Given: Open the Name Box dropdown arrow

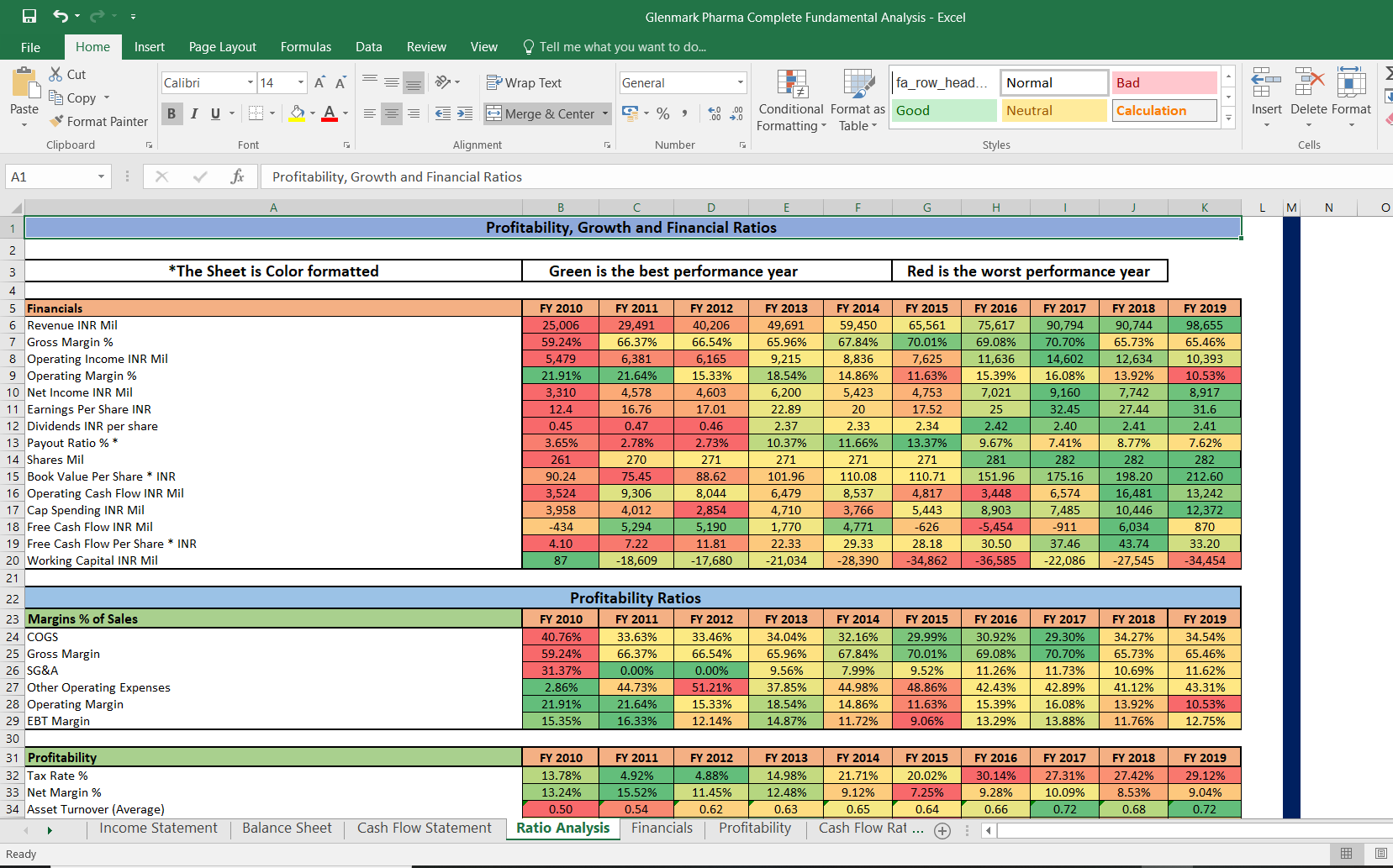Looking at the screenshot, I should pos(101,176).
